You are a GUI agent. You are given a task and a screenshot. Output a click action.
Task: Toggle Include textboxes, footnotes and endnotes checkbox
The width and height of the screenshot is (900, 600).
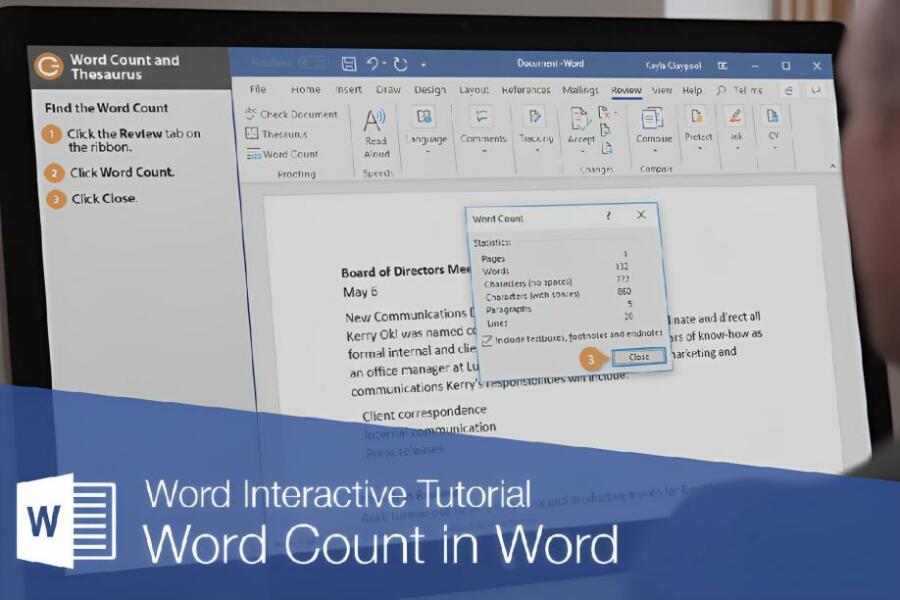coord(487,341)
